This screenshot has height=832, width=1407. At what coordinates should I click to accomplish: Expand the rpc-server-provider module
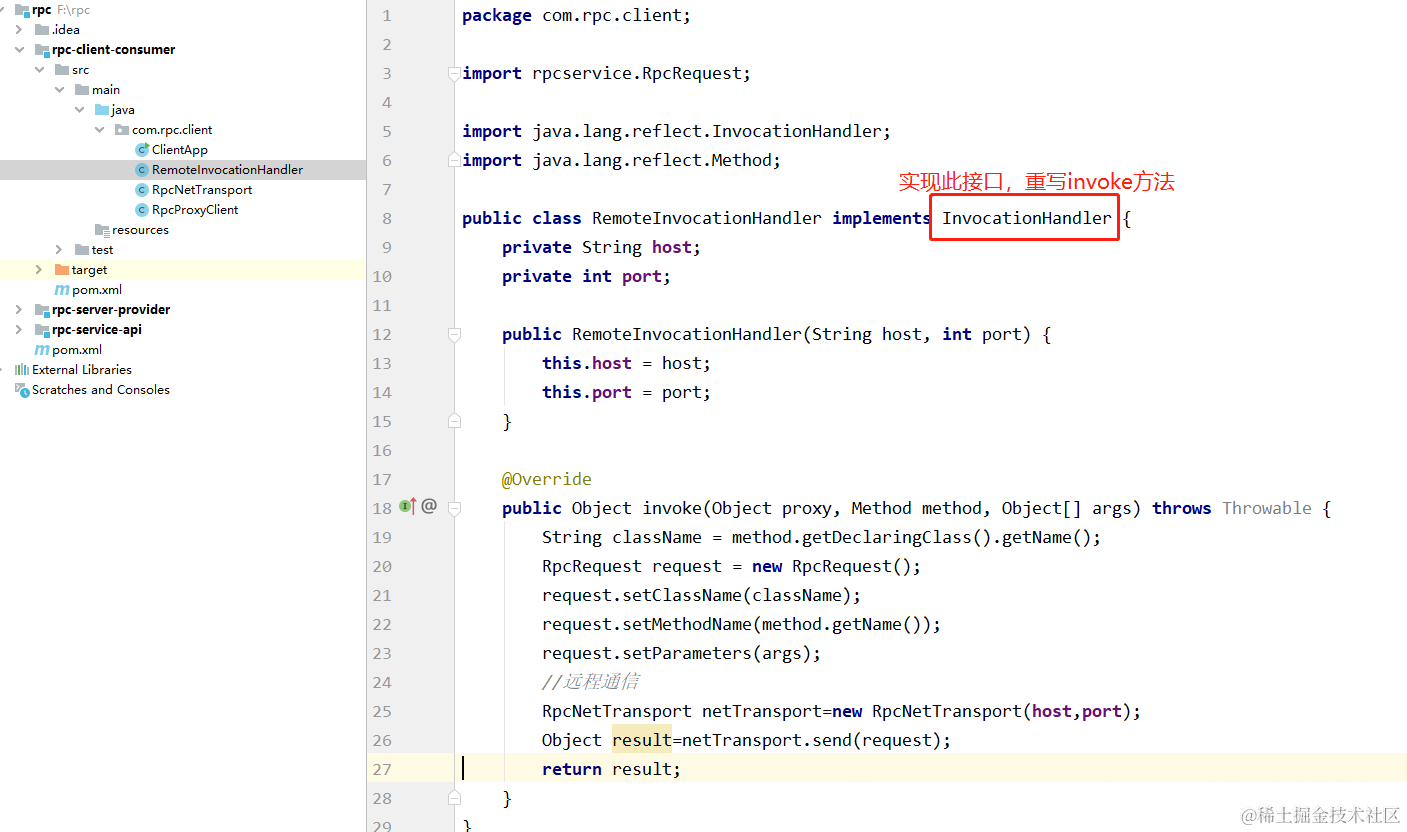[x=19, y=310]
